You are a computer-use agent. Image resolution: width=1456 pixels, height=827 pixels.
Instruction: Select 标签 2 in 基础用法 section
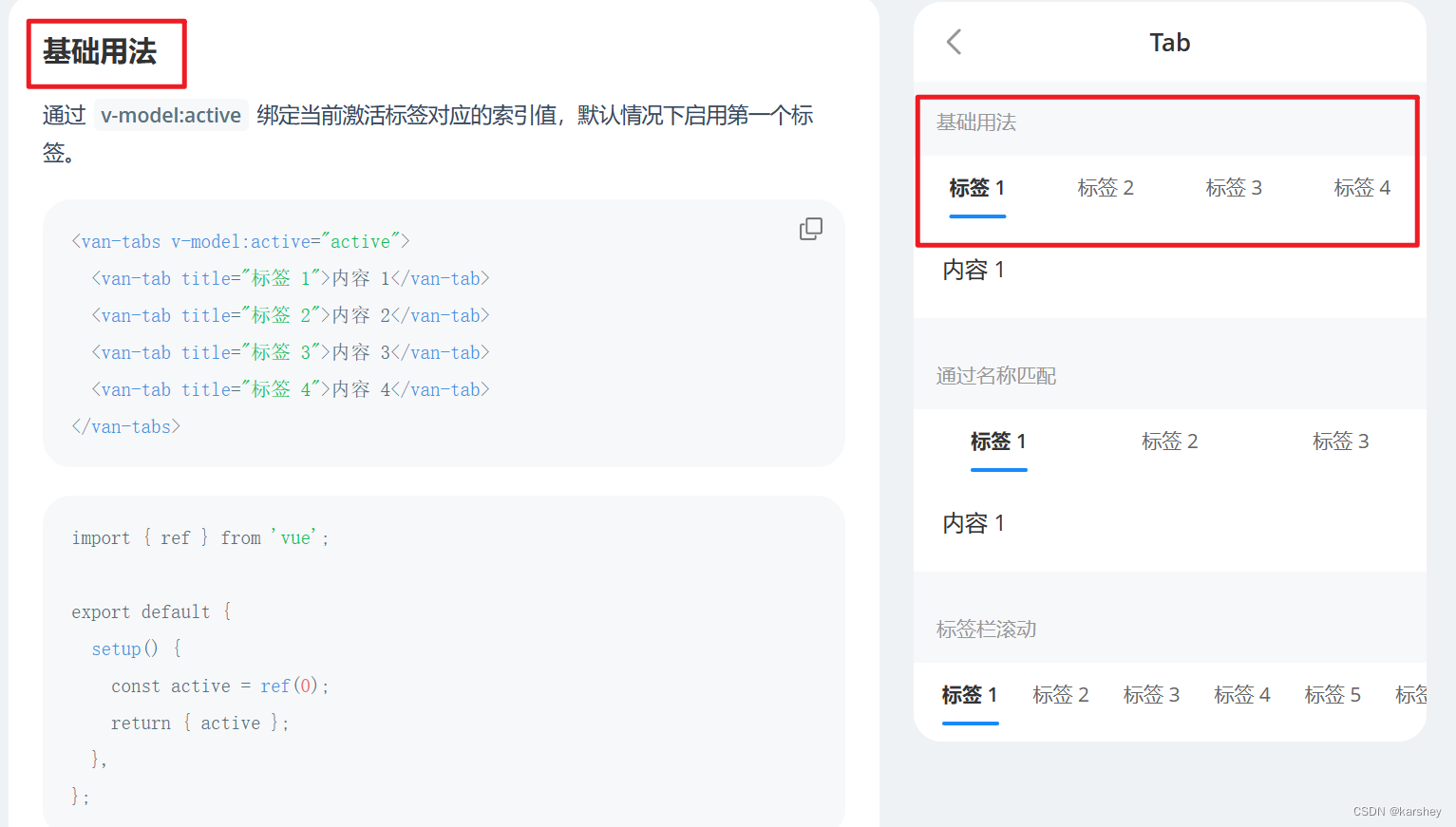coord(1106,188)
